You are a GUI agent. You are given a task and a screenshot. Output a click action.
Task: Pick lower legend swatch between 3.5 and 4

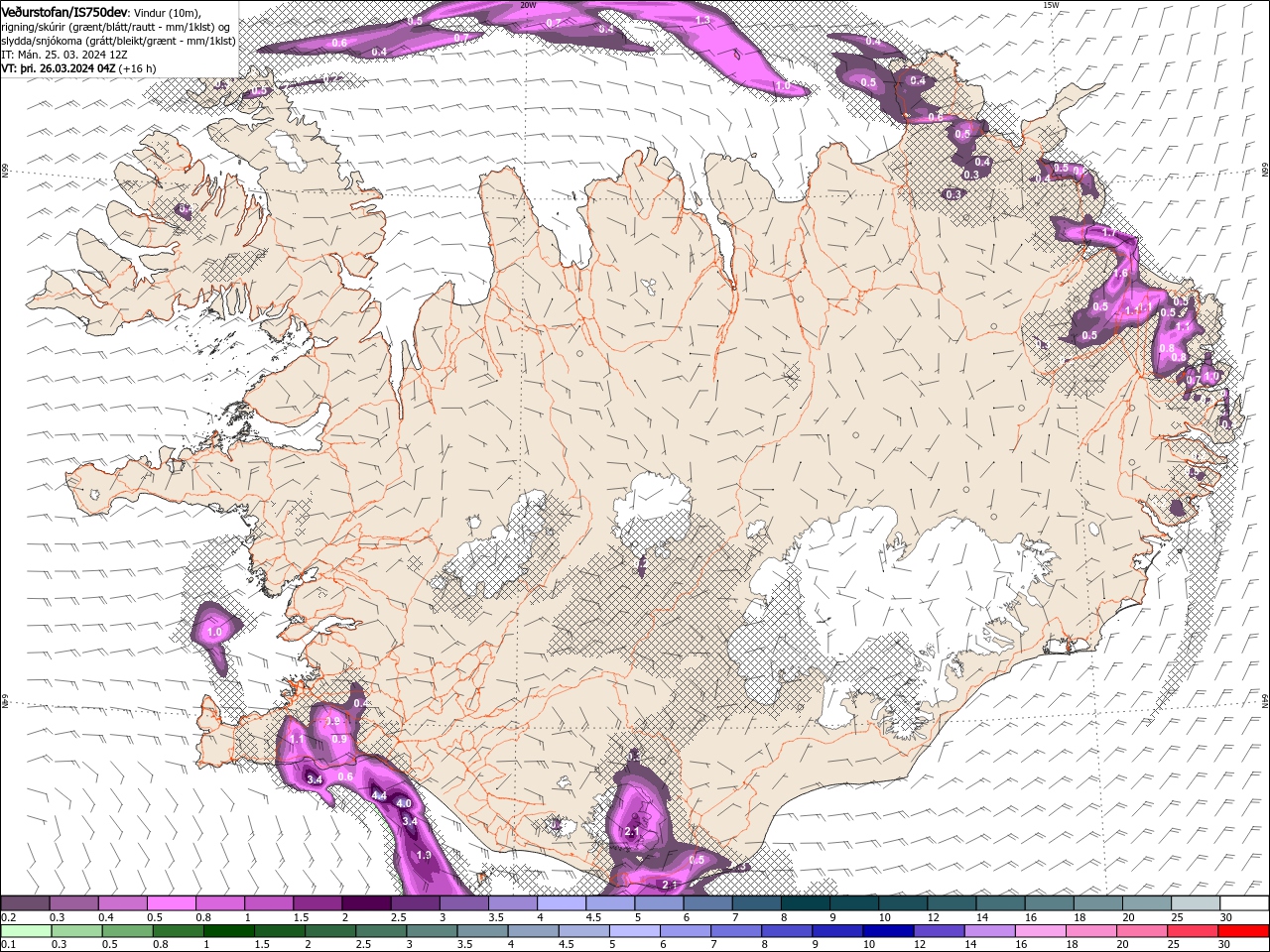[x=482, y=931]
